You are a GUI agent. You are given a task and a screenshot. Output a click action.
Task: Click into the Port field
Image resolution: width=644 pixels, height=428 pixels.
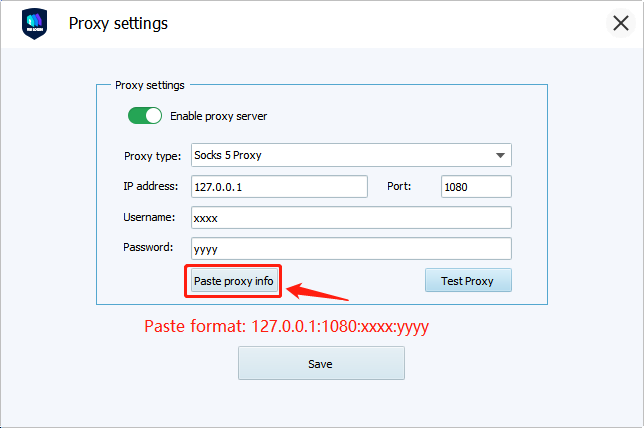pyautogui.click(x=475, y=186)
